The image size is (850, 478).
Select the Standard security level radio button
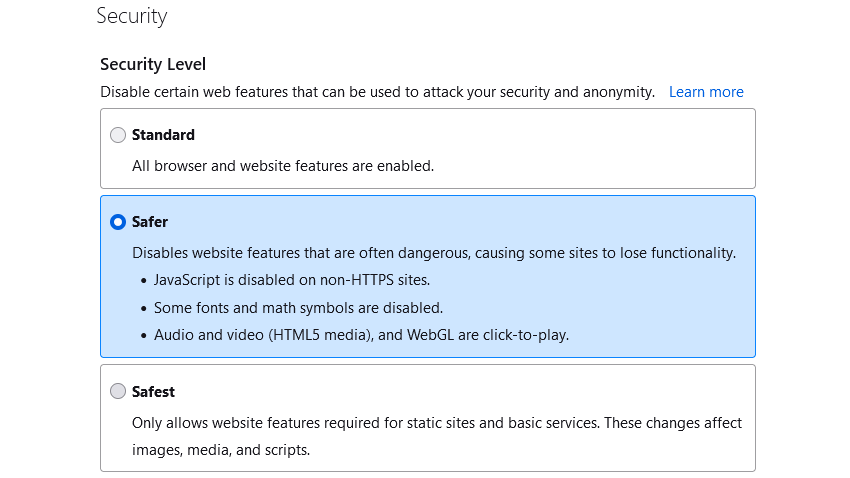point(118,135)
